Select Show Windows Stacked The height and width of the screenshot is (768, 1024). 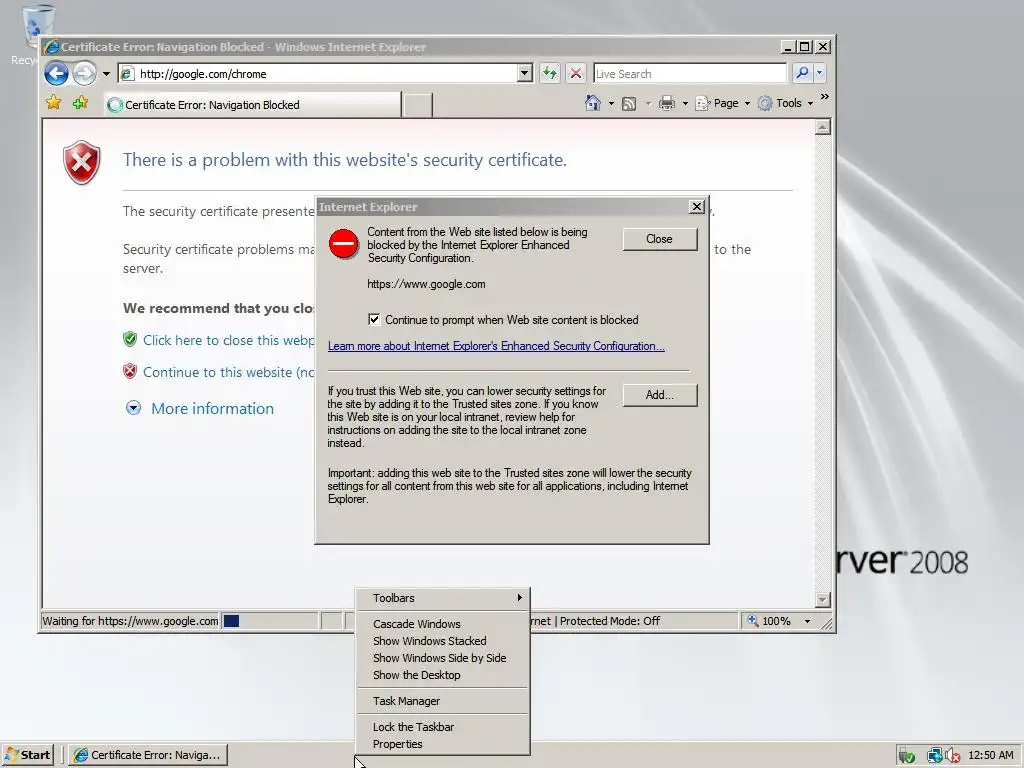tap(444, 641)
